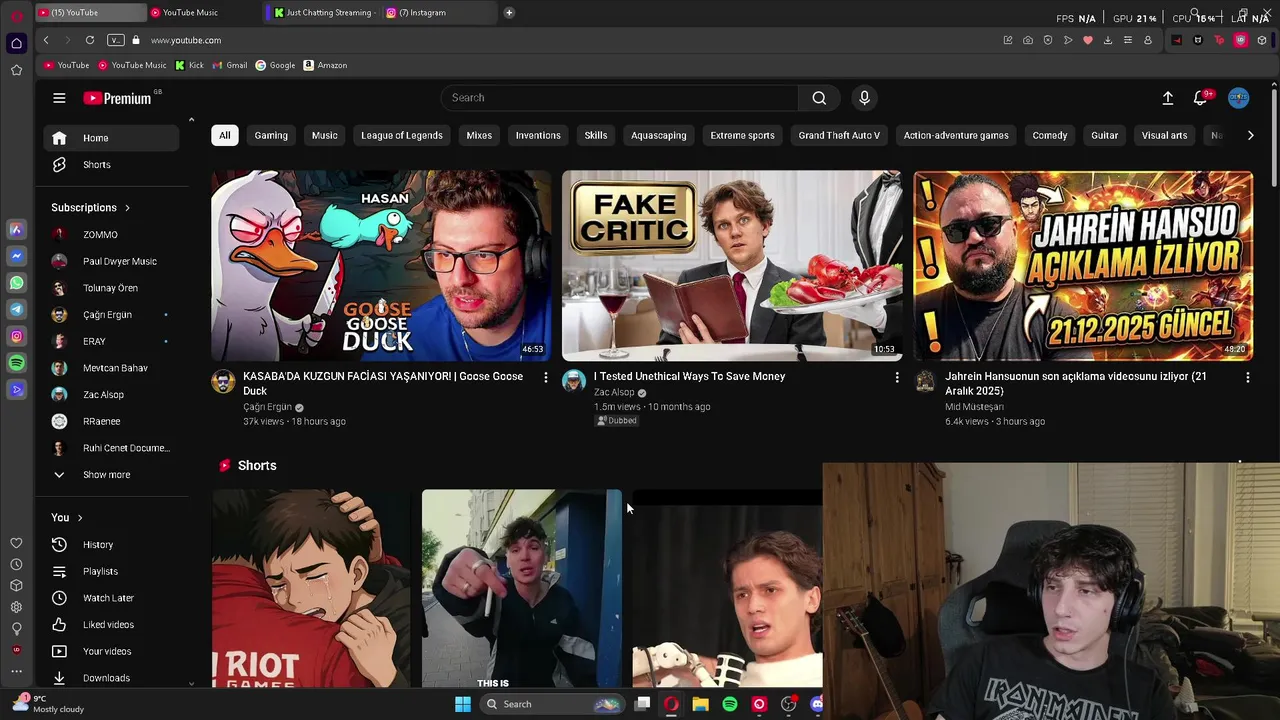
Task: Open Downloads in the YouTube sidebar
Action: (111, 678)
